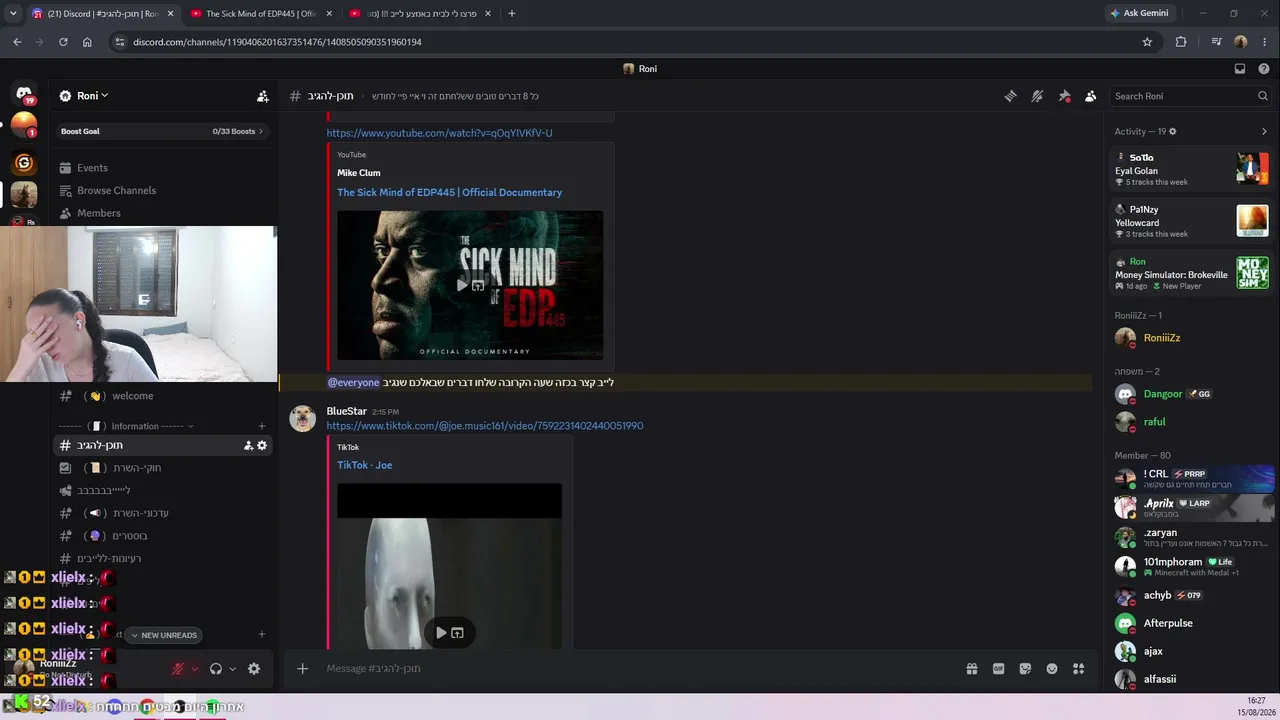Bookmark this page with the star icon
Screen dimensions: 1280x720
coord(1147,42)
